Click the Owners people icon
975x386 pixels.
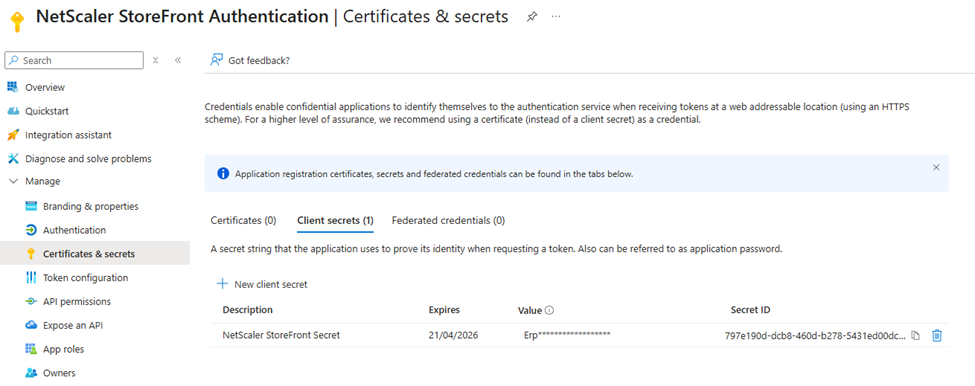click(31, 373)
